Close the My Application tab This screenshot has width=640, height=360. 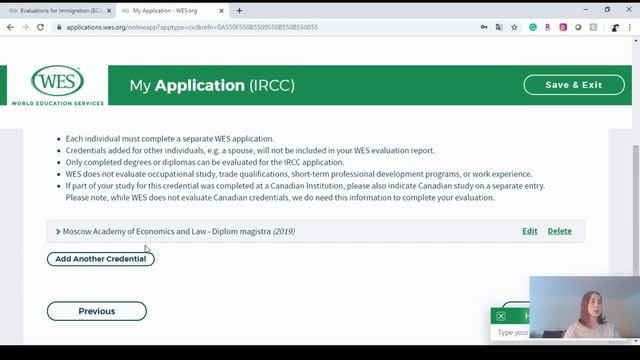pyautogui.click(x=222, y=11)
